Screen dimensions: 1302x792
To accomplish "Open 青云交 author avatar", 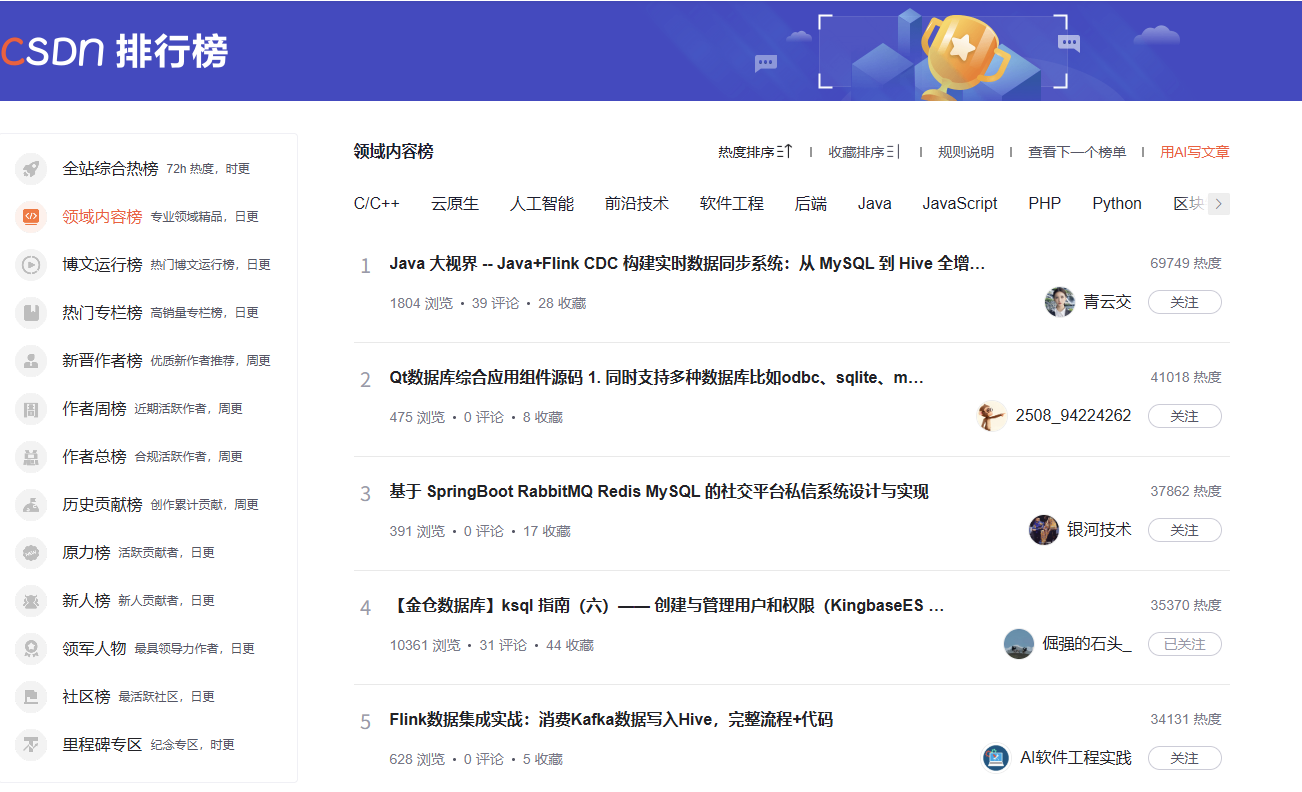I will tap(1060, 302).
